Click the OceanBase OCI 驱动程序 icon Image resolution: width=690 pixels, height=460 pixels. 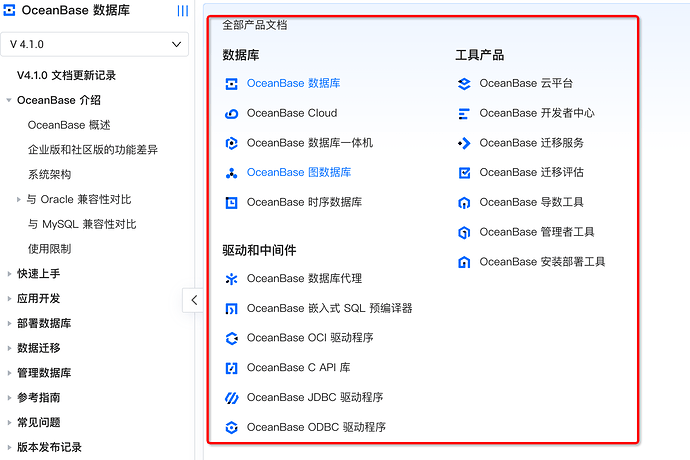[x=231, y=338]
